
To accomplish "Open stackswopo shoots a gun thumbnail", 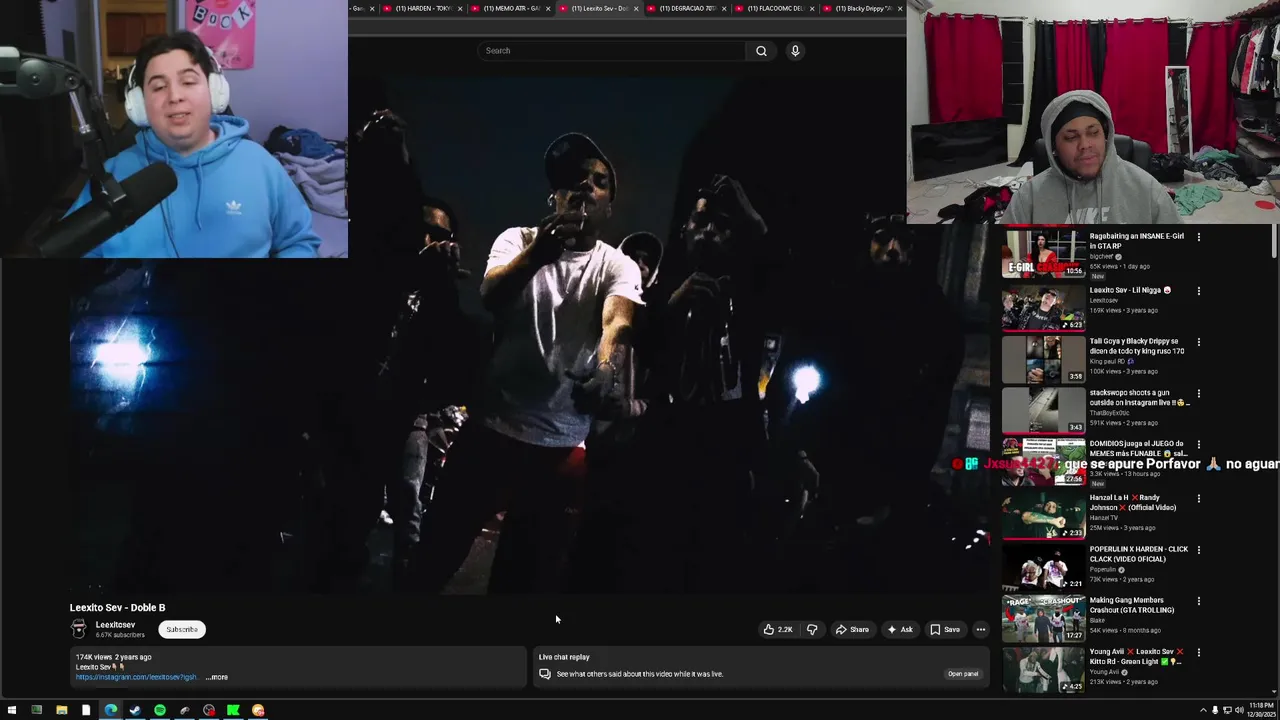I will pyautogui.click(x=1043, y=411).
